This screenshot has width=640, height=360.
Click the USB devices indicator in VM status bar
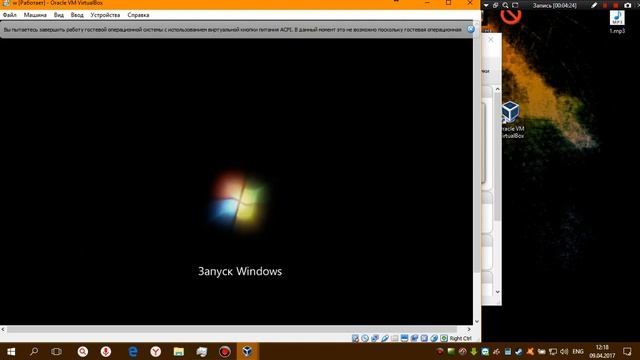click(385, 338)
